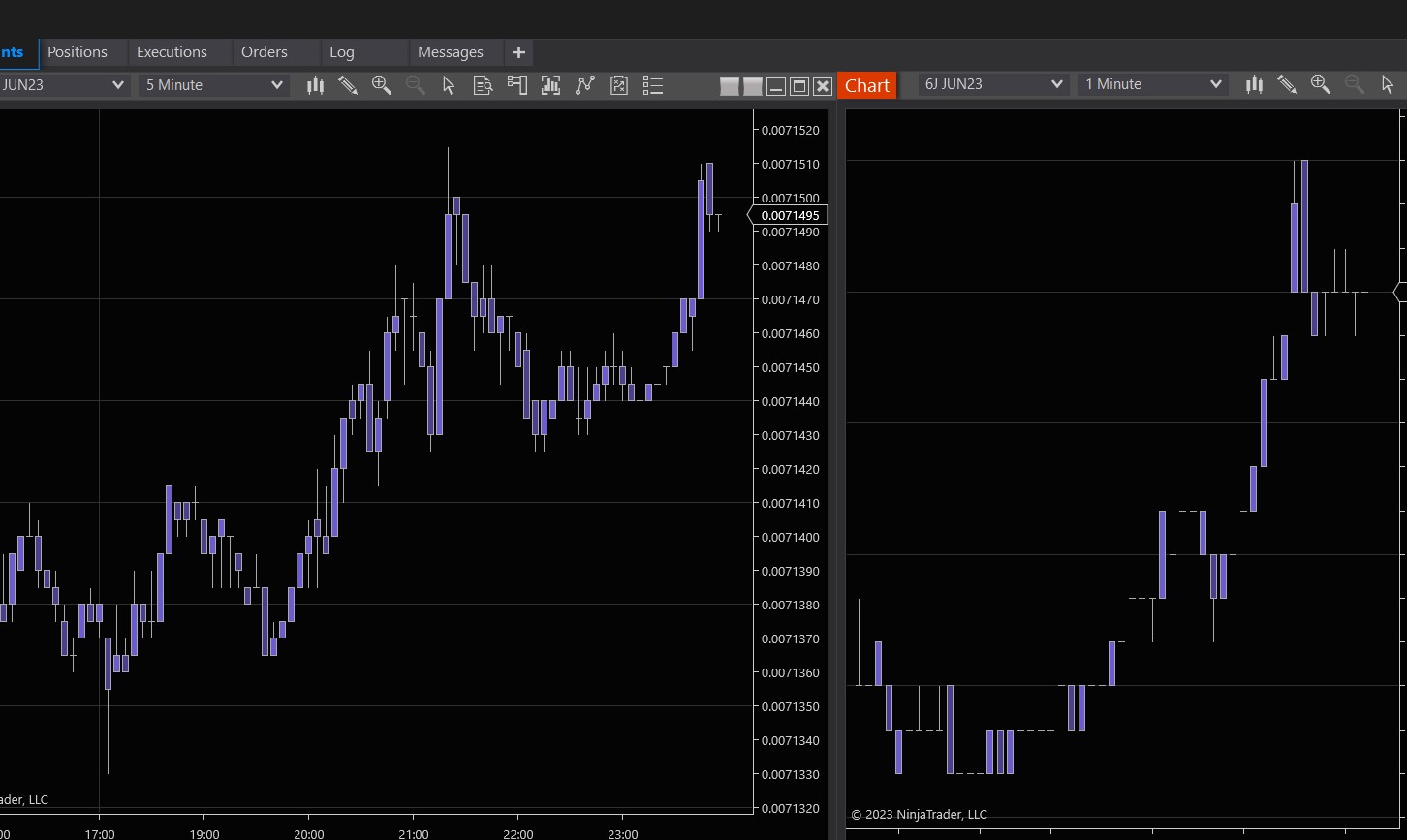Open the Messages tab
Screen dimensions: 1407x840
coord(450,52)
